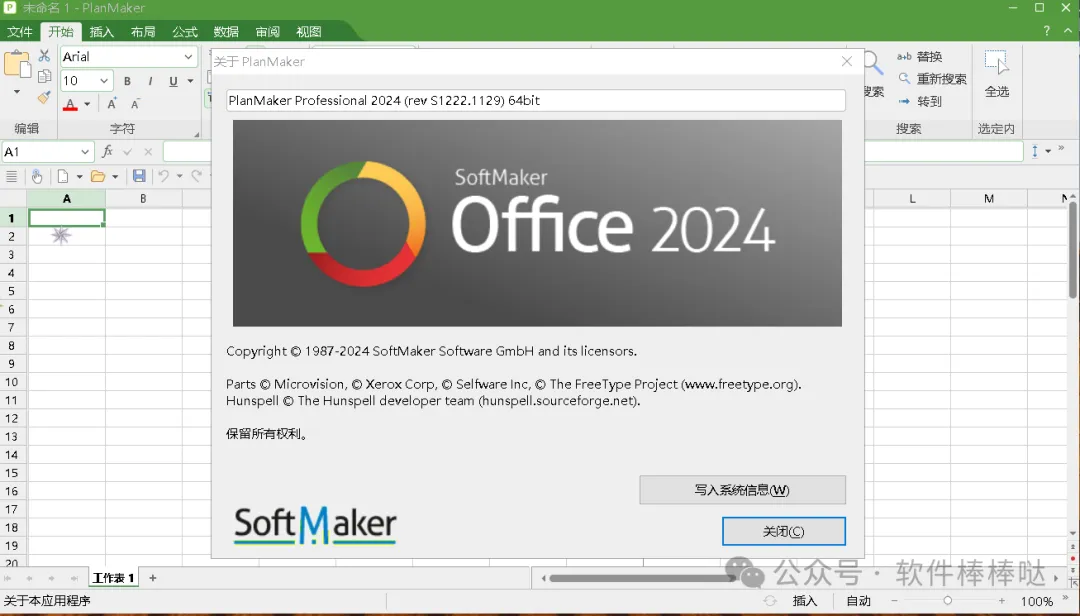Click the Copy icon in ribbon
Screen dimensions: 1080x616
(x=44, y=76)
